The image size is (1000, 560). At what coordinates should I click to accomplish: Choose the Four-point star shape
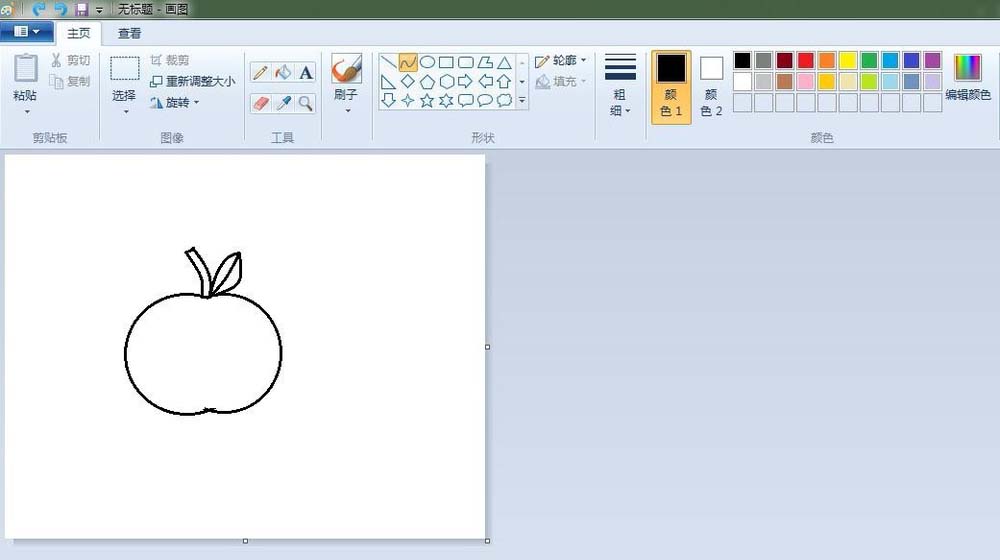coord(408,100)
